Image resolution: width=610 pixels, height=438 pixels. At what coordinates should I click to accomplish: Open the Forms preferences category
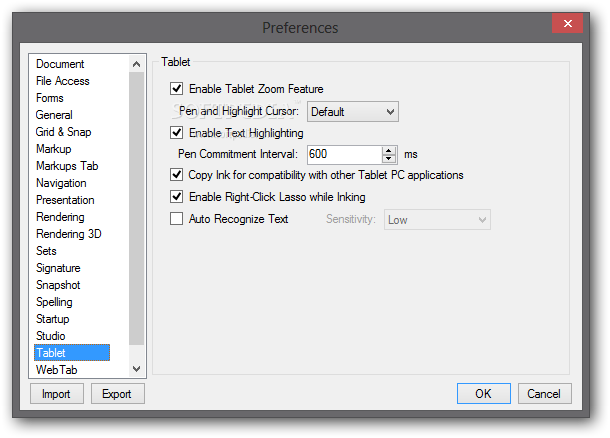[x=49, y=98]
